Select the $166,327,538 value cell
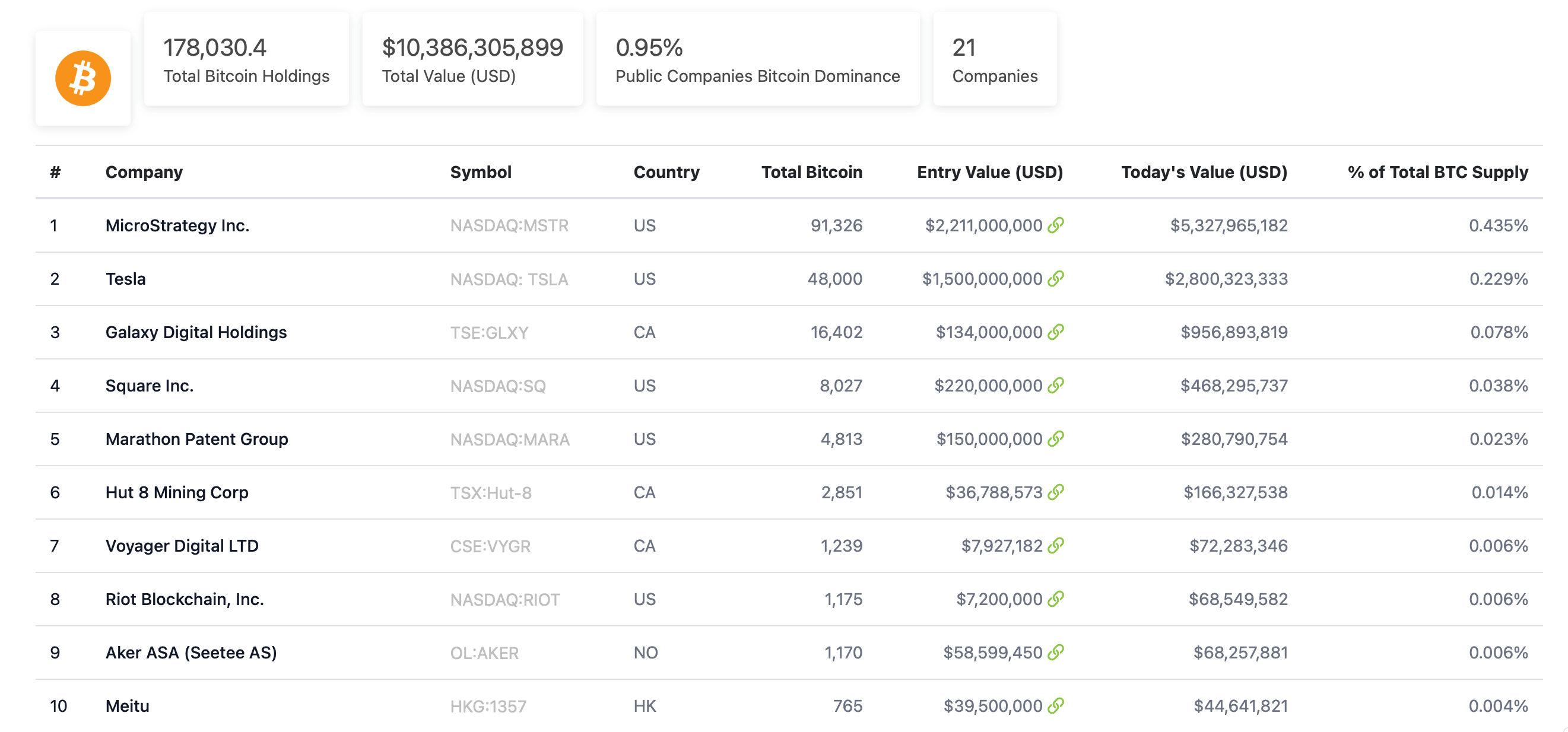The height and width of the screenshot is (732, 1568). tap(1235, 492)
